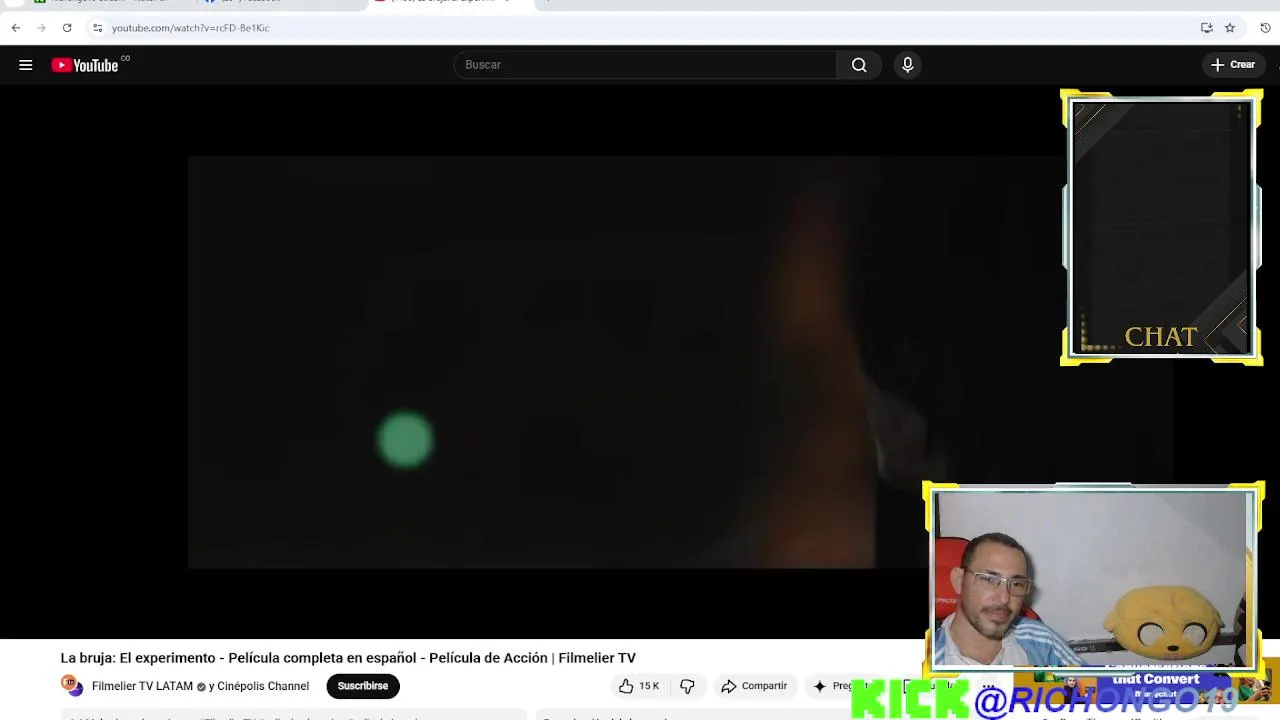Like the video with thumbs up
1280x720 pixels.
(x=638, y=686)
